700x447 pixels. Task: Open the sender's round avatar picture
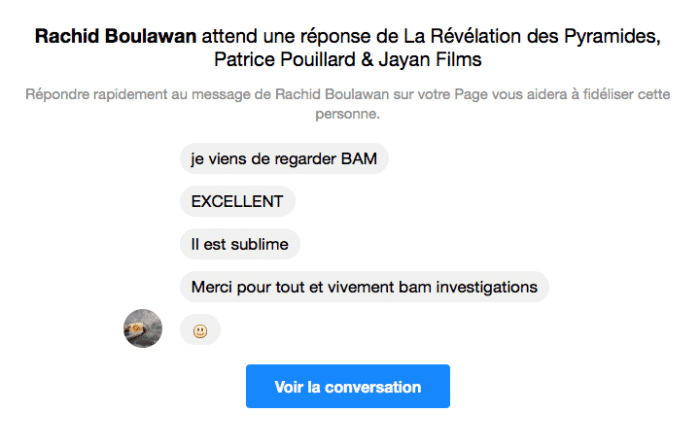coord(142,328)
